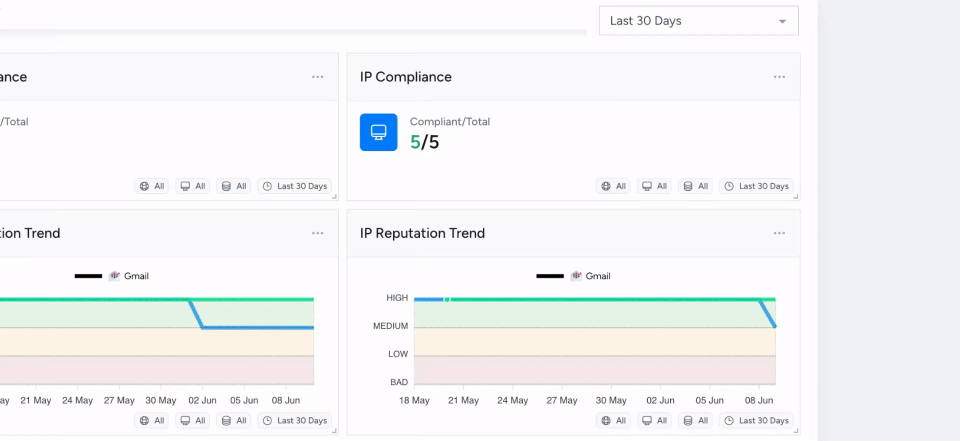Click the clock Last 30 Days chip in IP Compliance

[756, 186]
